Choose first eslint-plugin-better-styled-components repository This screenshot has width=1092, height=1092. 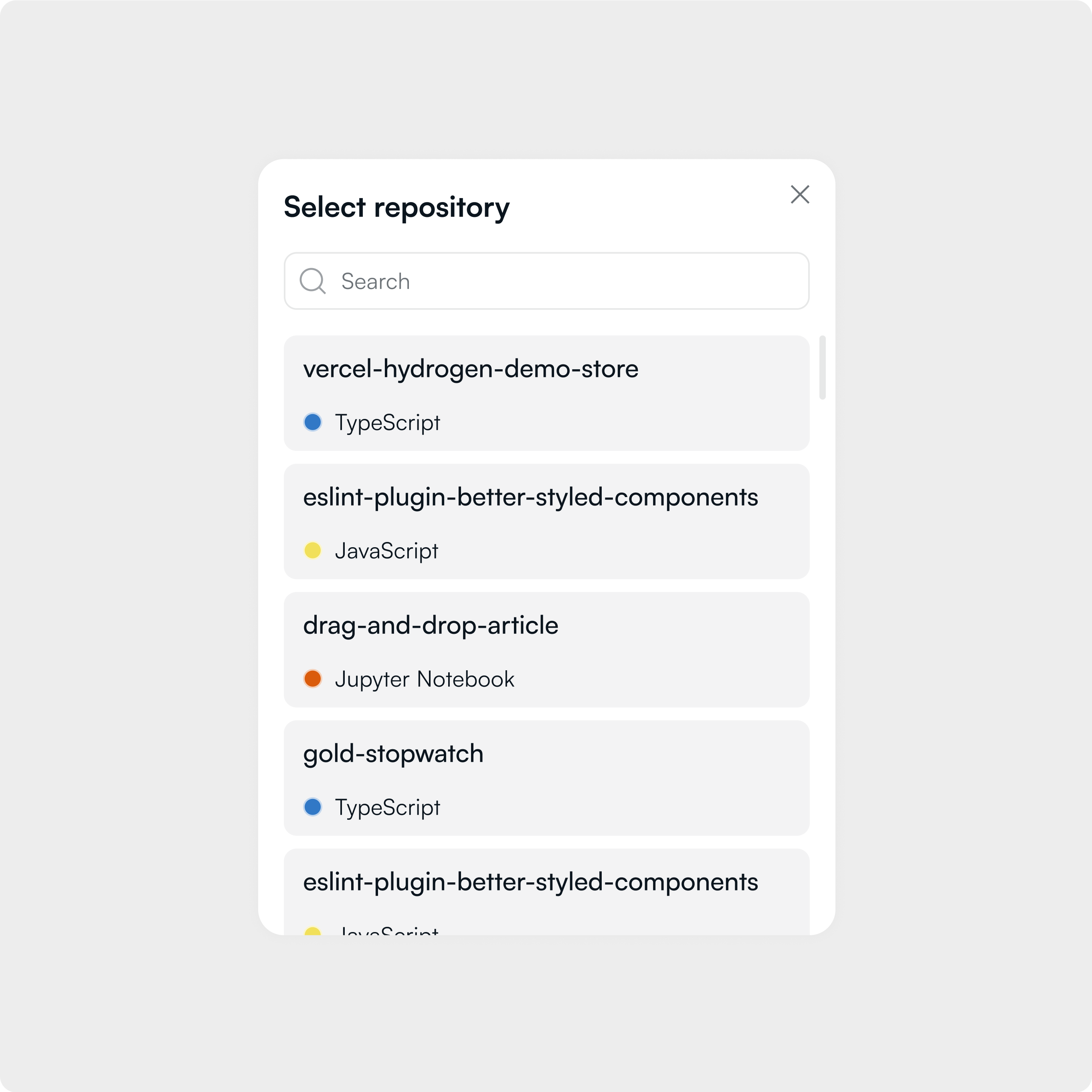click(546, 522)
